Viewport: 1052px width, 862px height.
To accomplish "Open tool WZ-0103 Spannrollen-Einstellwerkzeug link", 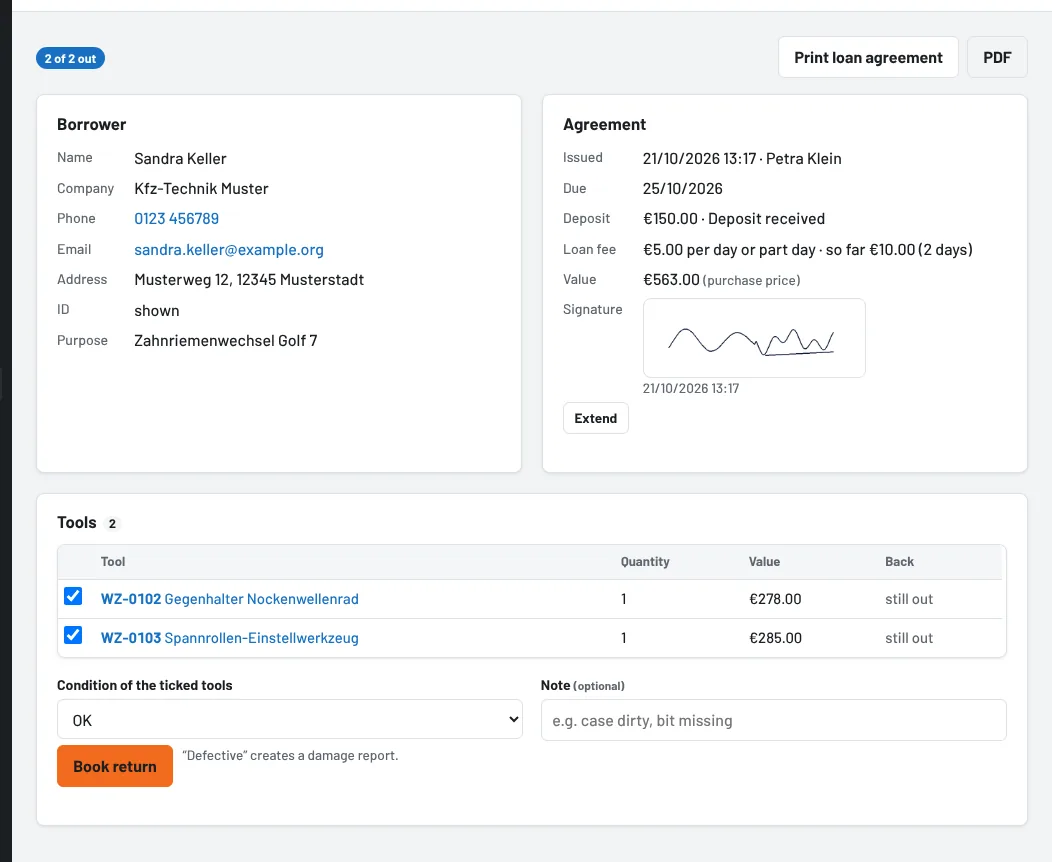I will 229,638.
